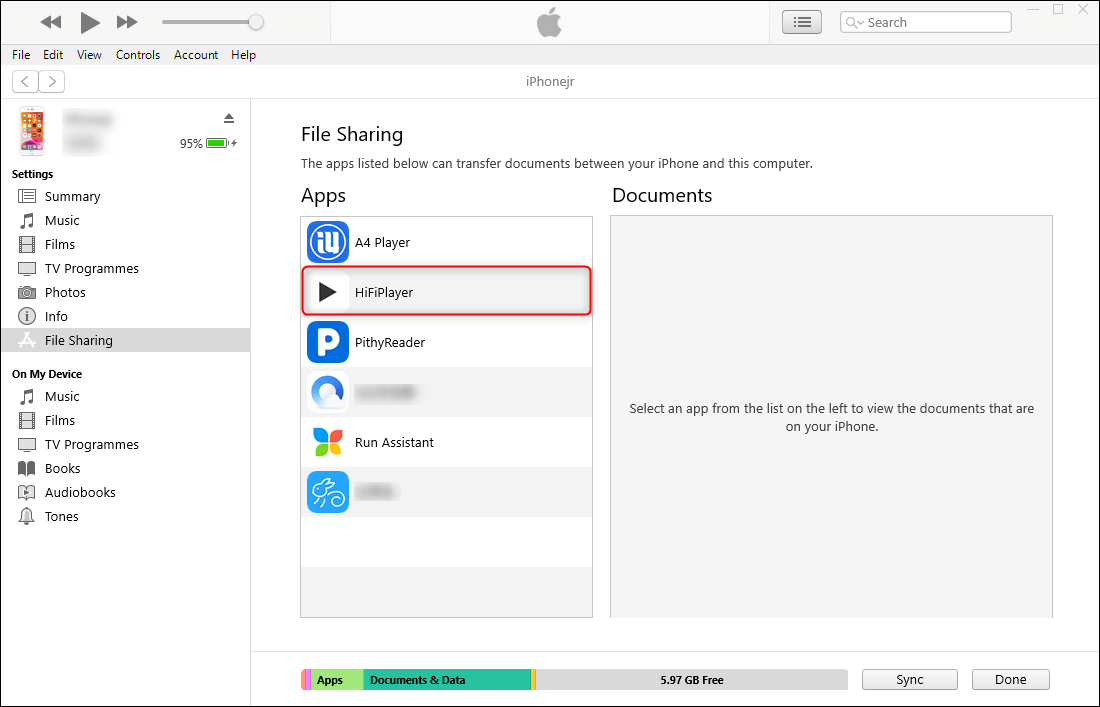Image resolution: width=1100 pixels, height=707 pixels.
Task: Click the Play button
Action: [90, 22]
